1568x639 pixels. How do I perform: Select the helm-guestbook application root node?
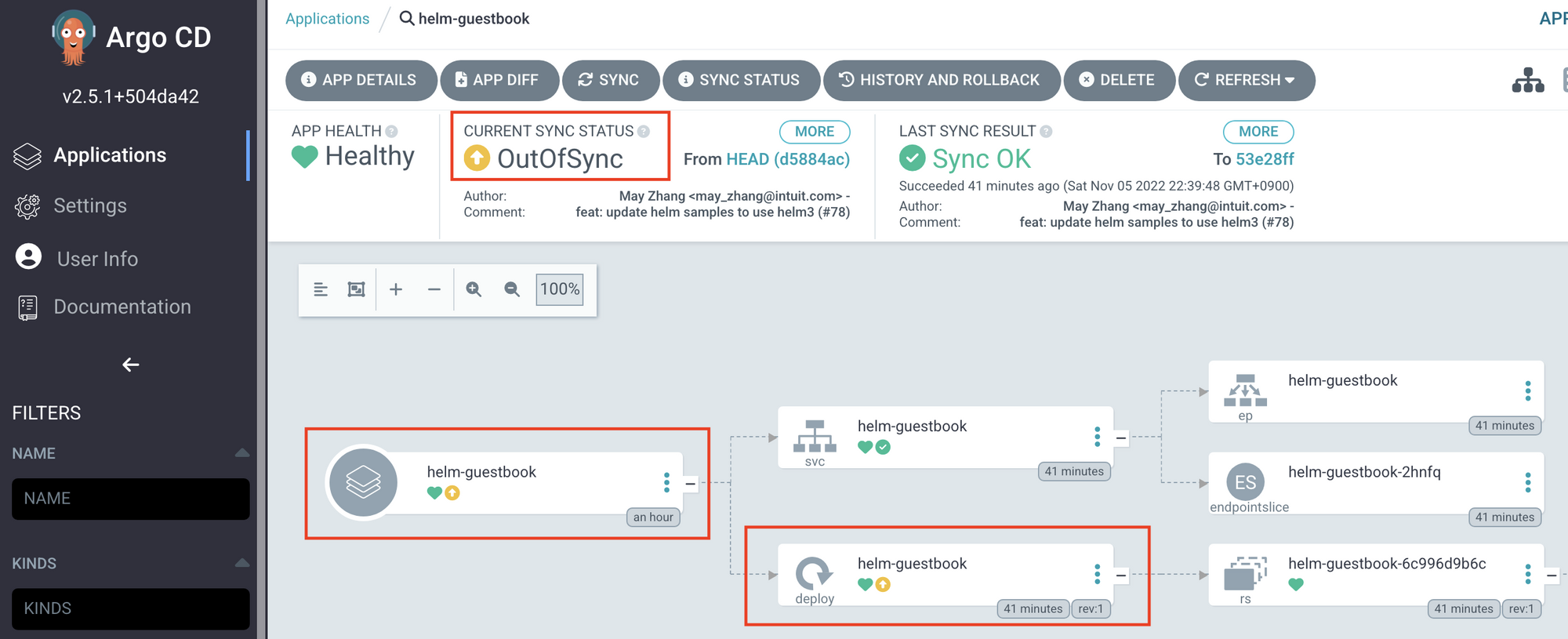504,483
